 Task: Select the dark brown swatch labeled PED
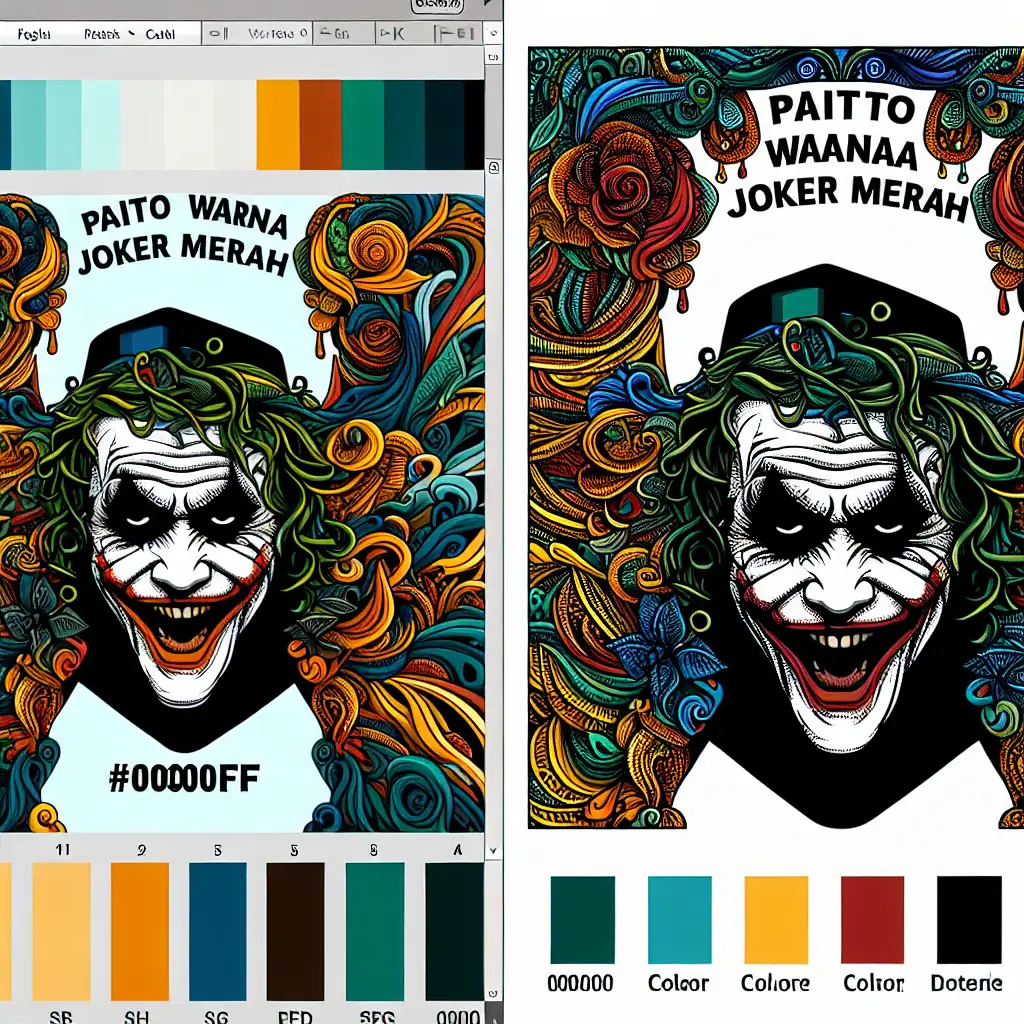point(295,931)
